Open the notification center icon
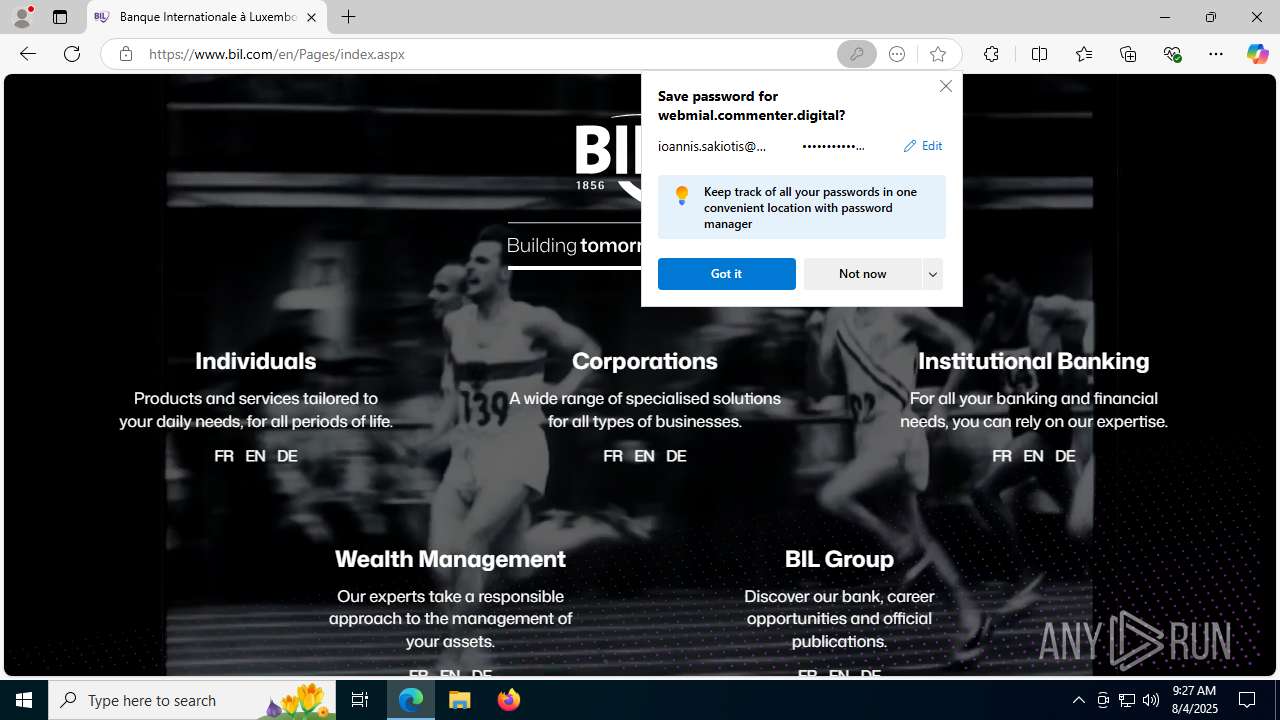1280x720 pixels. 1247,700
